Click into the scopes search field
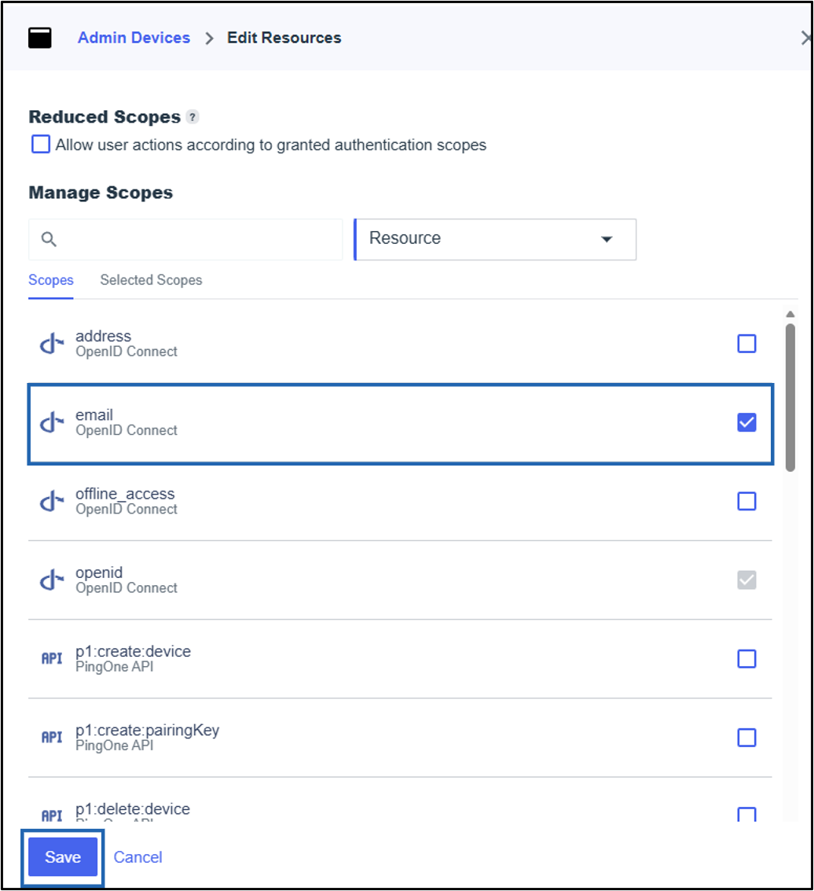Image resolution: width=814 pixels, height=891 pixels. click(185, 239)
